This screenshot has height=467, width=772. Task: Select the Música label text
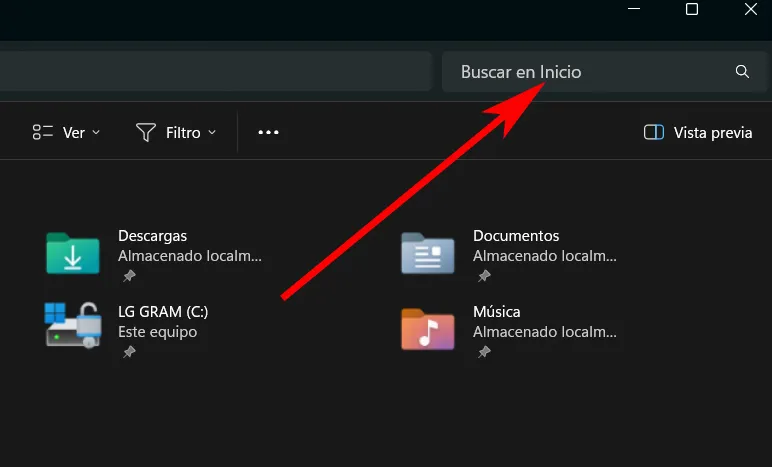[x=497, y=311]
